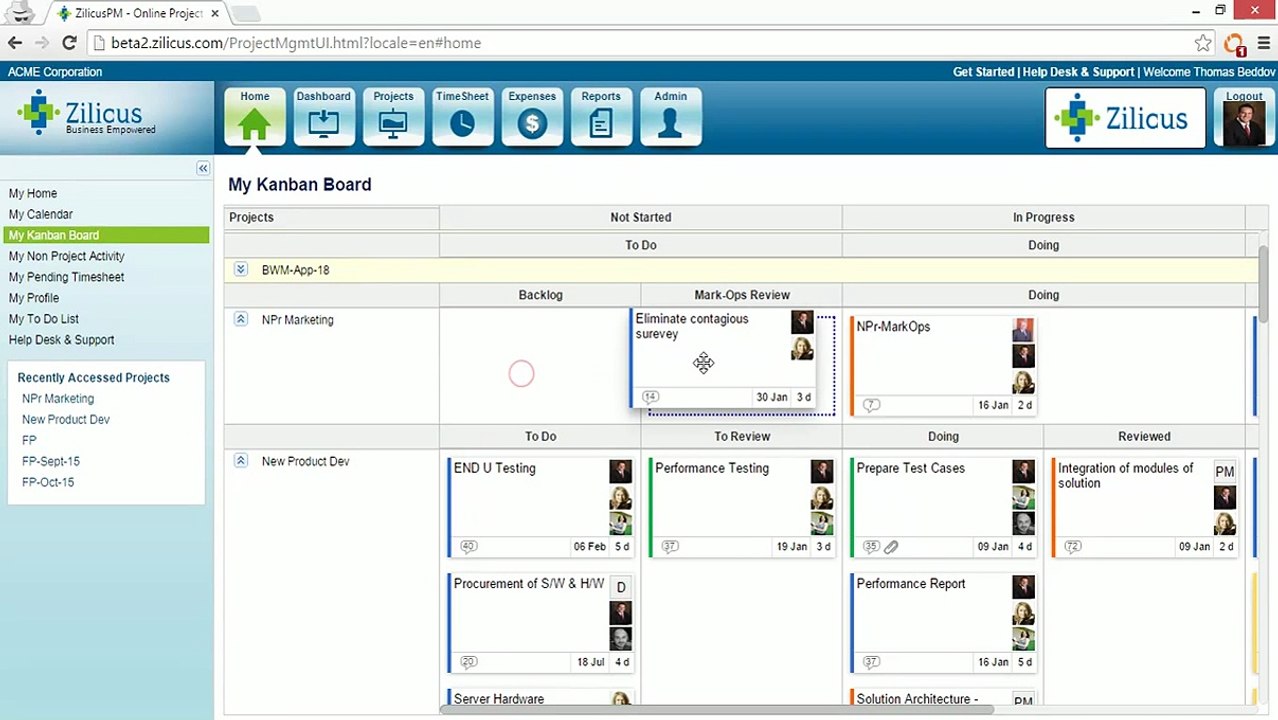The width and height of the screenshot is (1278, 720).
Task: Click the Logout link
Action: tap(1244, 96)
